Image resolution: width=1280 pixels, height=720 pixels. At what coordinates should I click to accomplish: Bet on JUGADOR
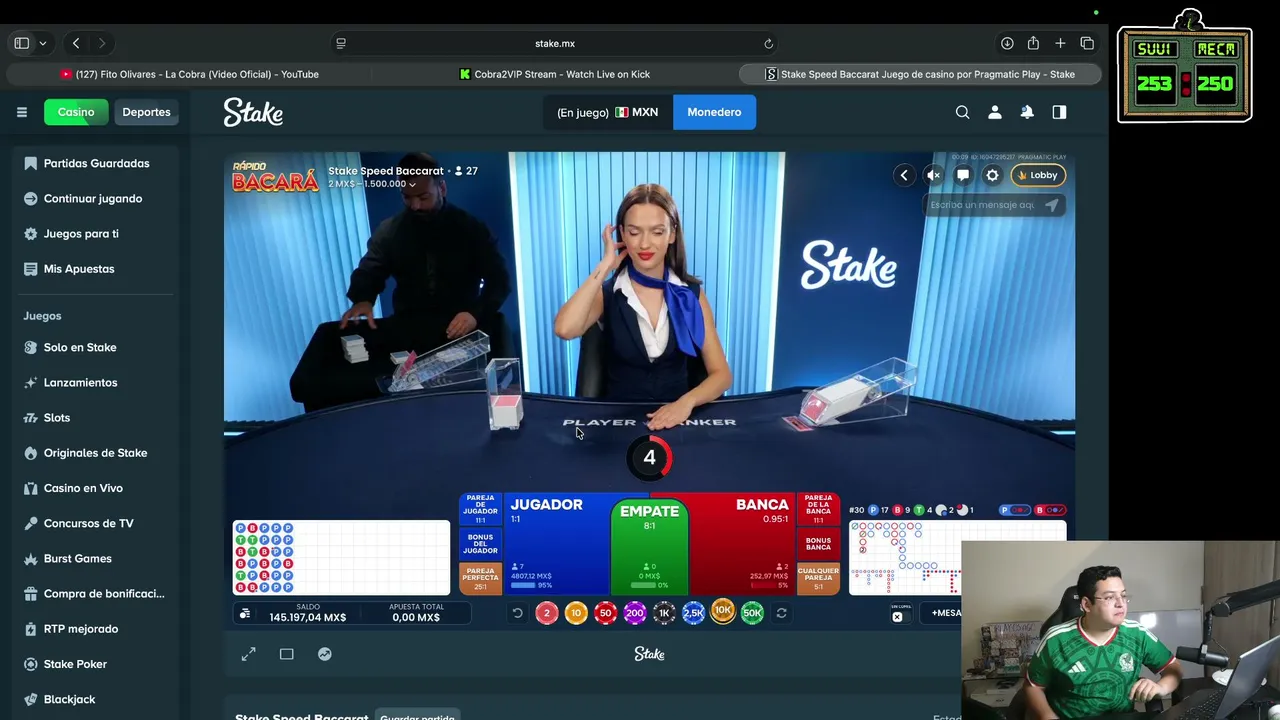(x=555, y=543)
